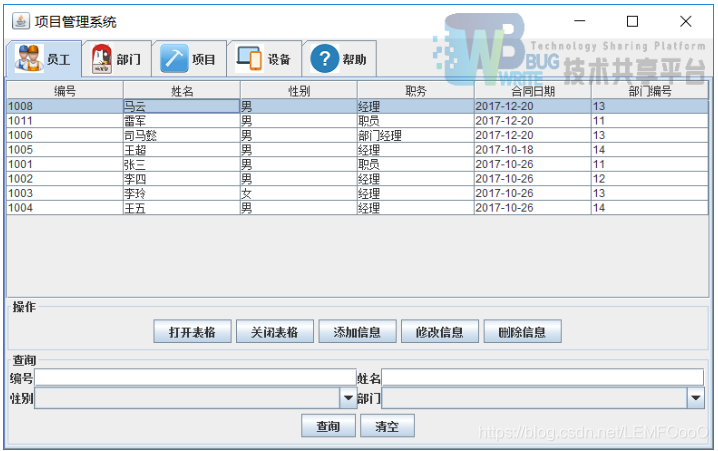
Task: Click the name cell 王超
Action: pos(182,150)
